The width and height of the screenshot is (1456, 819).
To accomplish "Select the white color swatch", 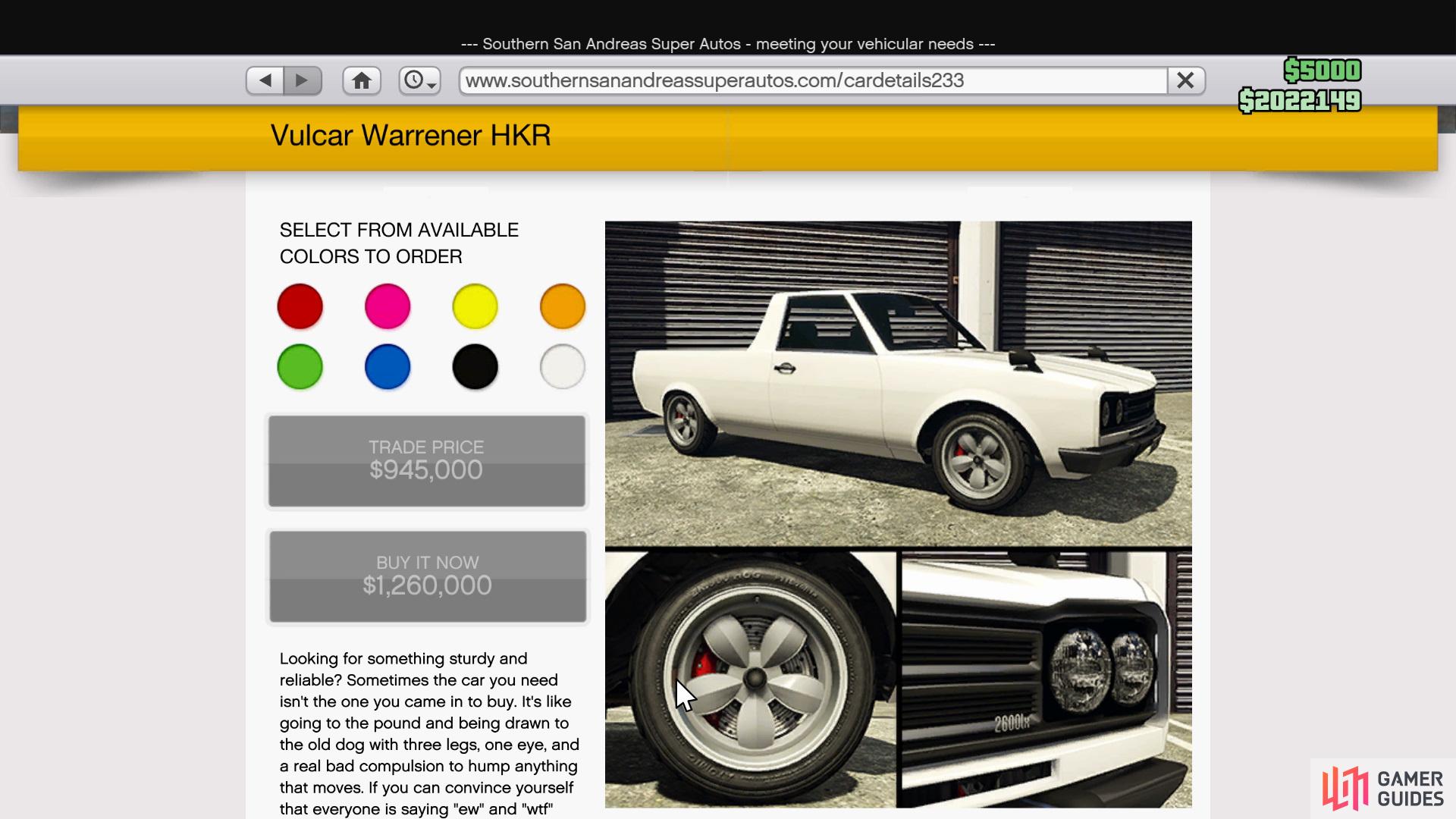I will point(563,367).
